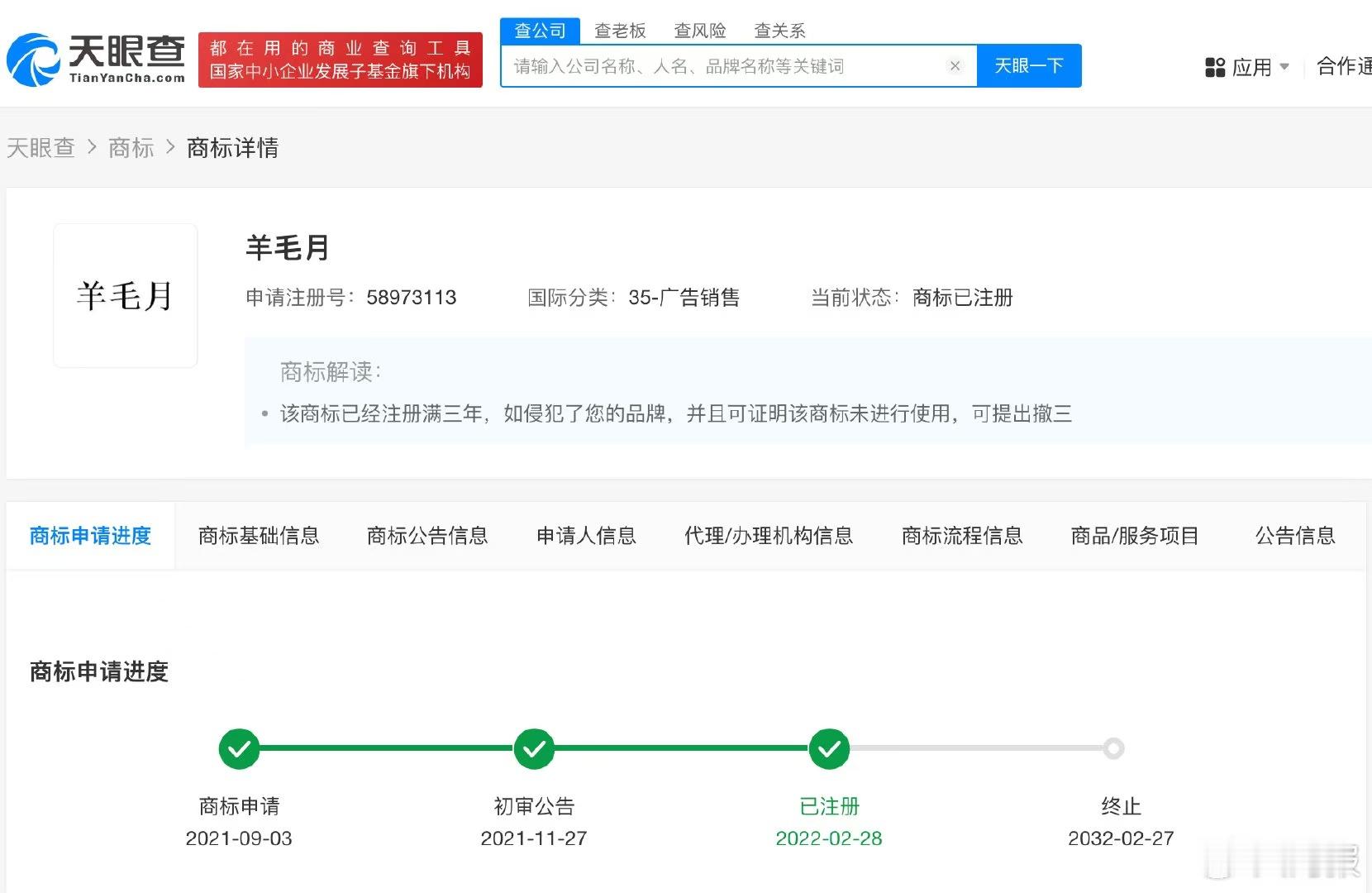Image resolution: width=1372 pixels, height=893 pixels.
Task: Click the 终止 gray circle step
Action: 1113,748
